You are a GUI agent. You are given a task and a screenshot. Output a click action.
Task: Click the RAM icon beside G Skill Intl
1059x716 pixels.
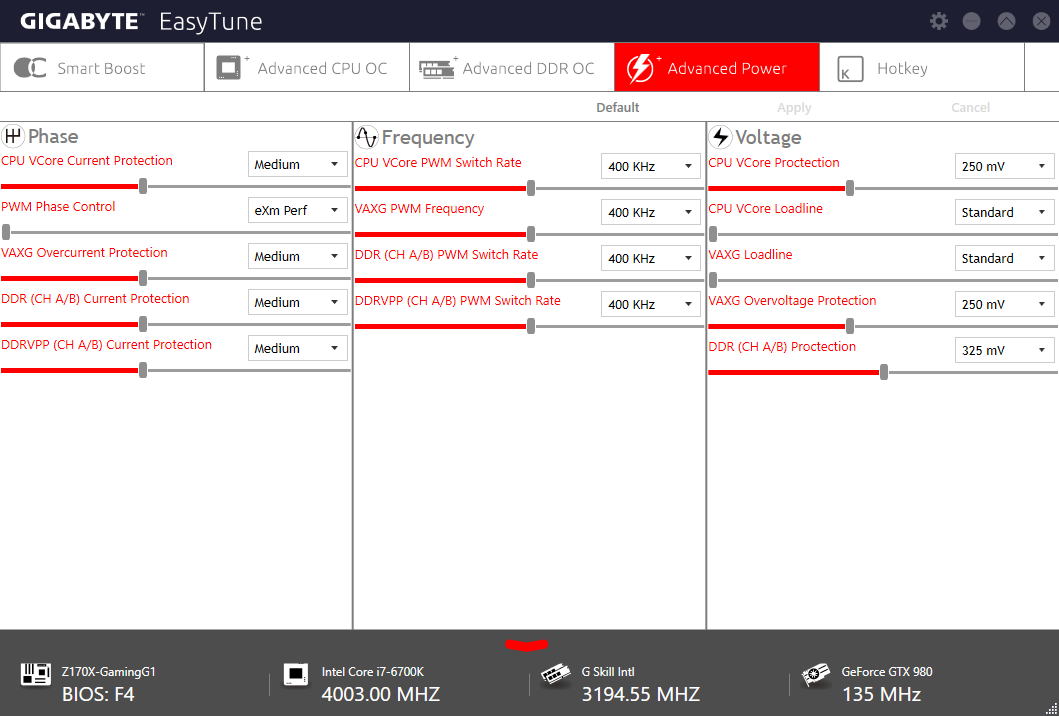click(x=557, y=676)
